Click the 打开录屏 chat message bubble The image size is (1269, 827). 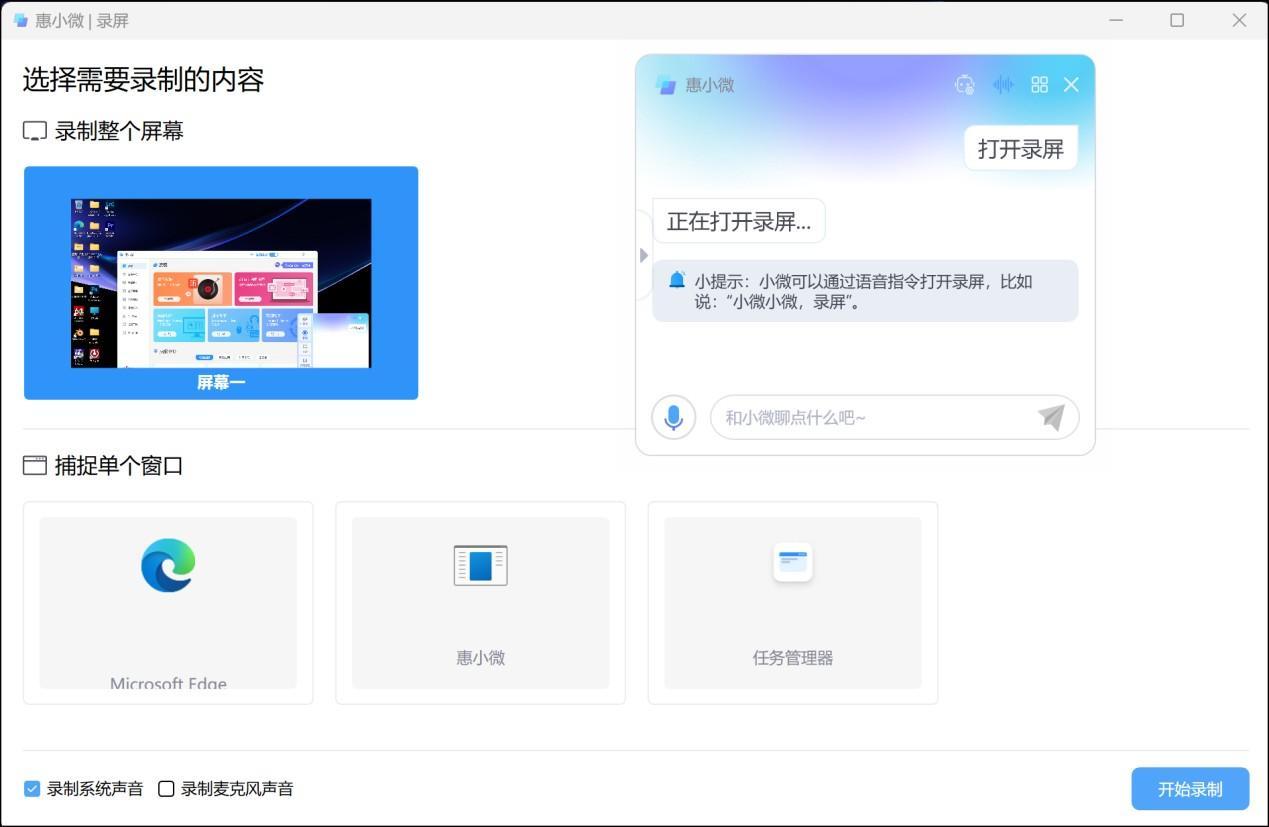[x=1019, y=147]
